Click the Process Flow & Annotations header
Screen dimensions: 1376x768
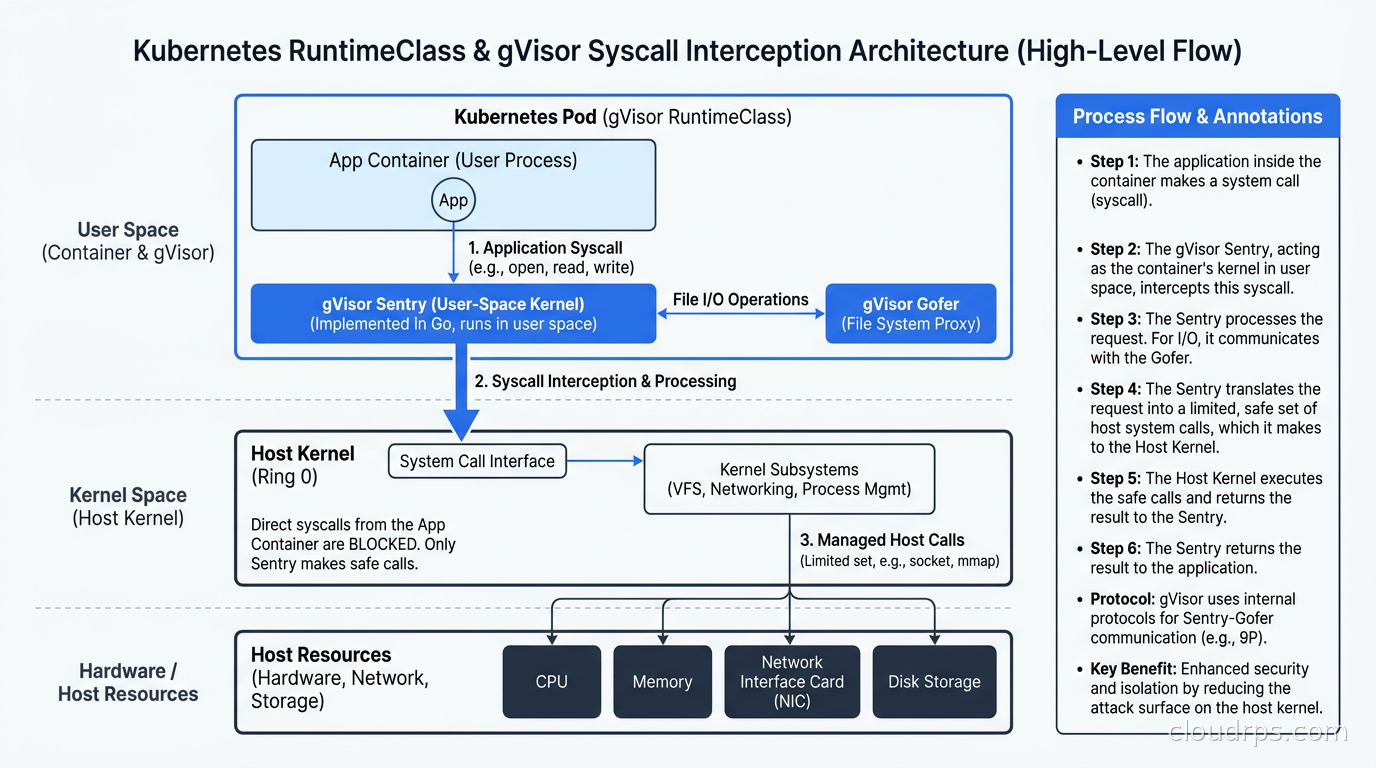[x=1198, y=116]
